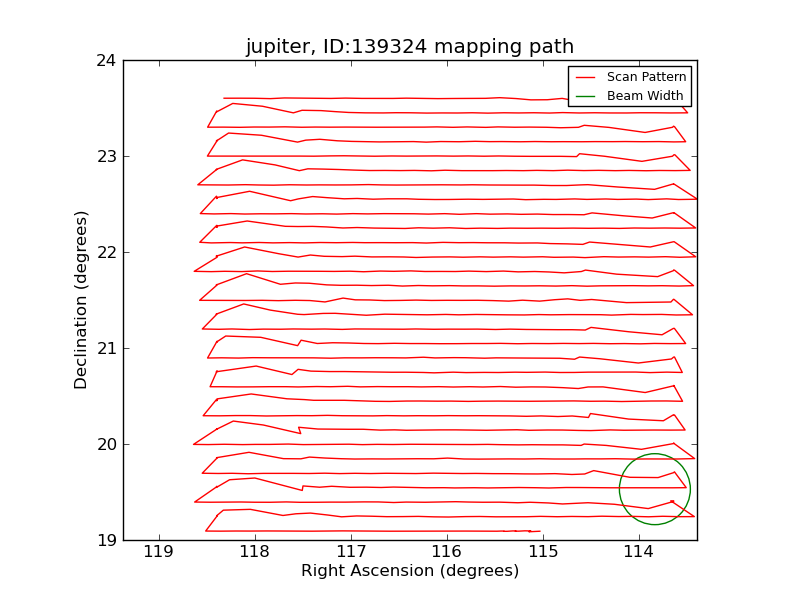Click the x-axis tick label 115

pyautogui.click(x=543, y=552)
